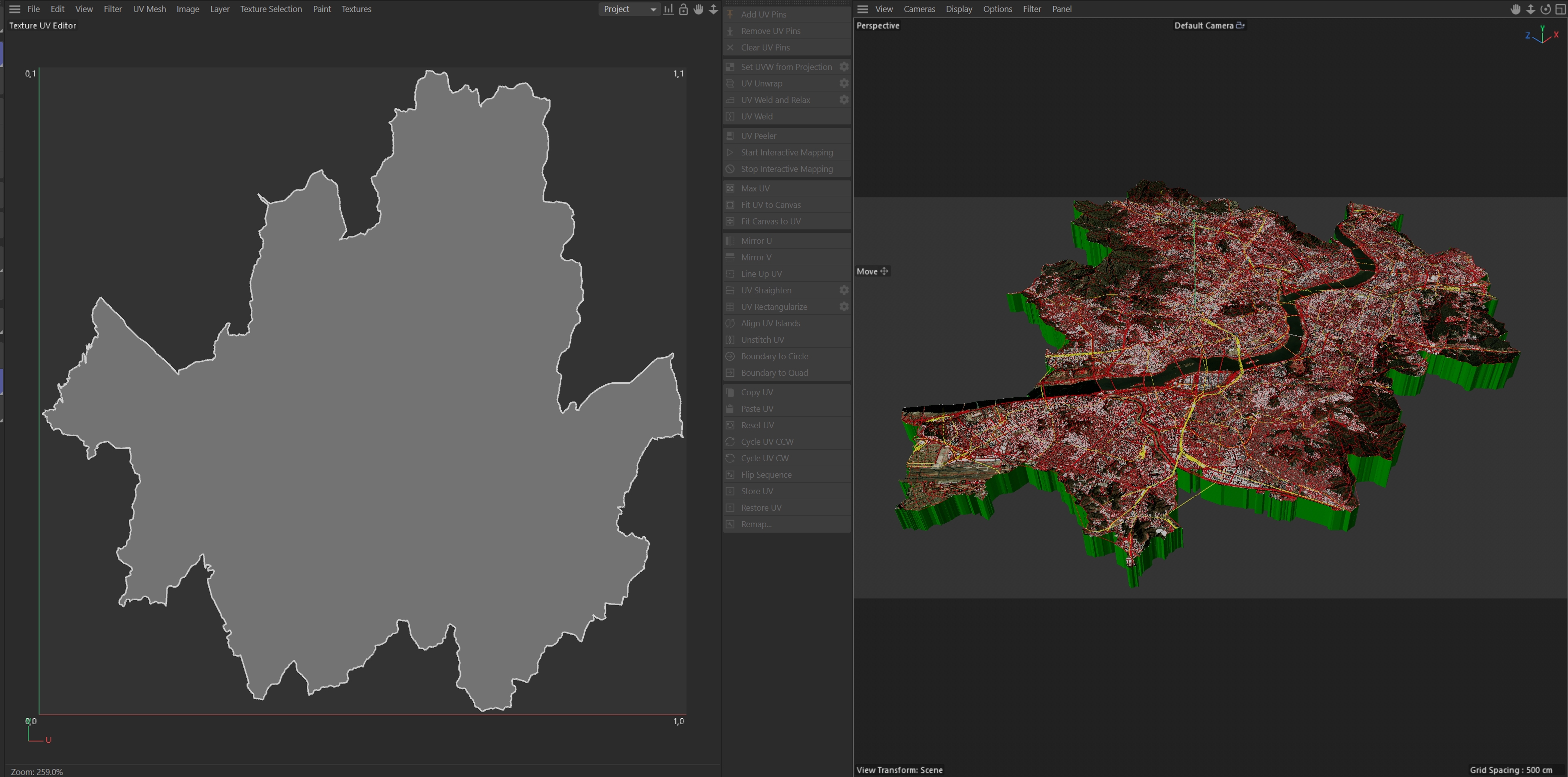Open the UV Mesh menu
The width and height of the screenshot is (1568, 777).
coord(149,9)
